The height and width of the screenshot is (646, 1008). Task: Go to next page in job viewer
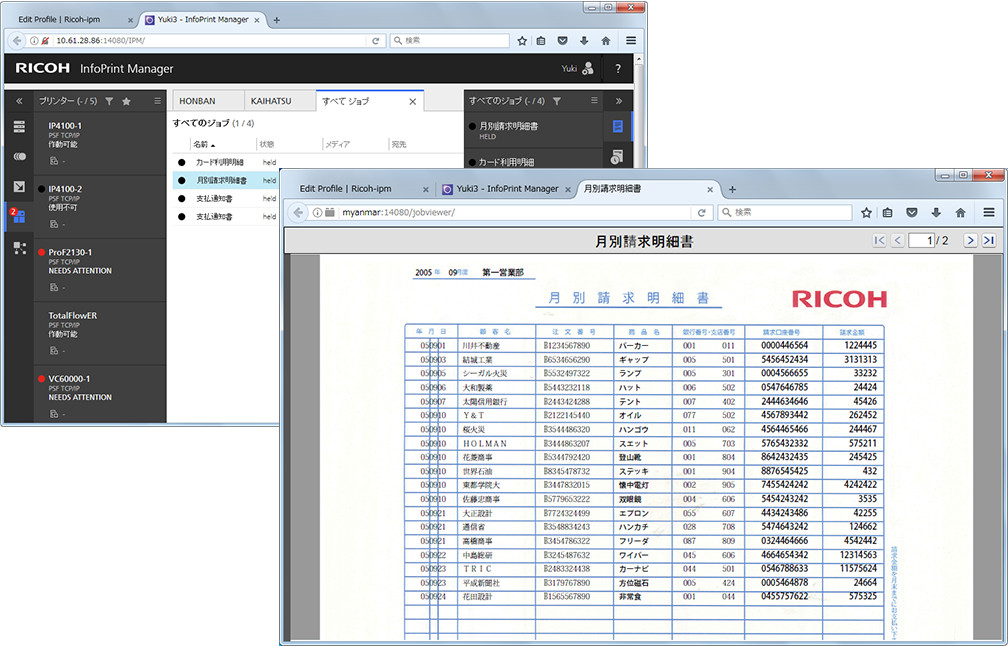point(970,240)
